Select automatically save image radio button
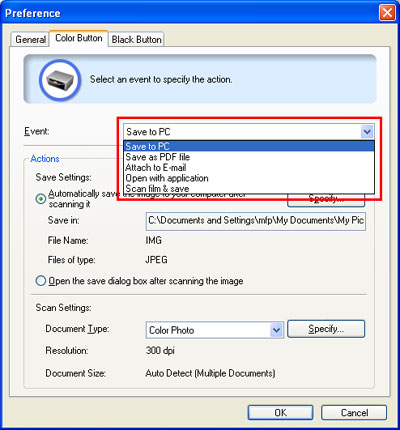 (41, 199)
